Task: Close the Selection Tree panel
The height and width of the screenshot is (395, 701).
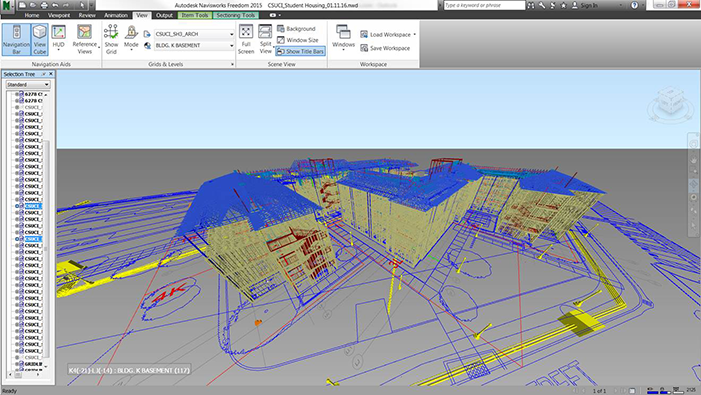Action: point(51,74)
